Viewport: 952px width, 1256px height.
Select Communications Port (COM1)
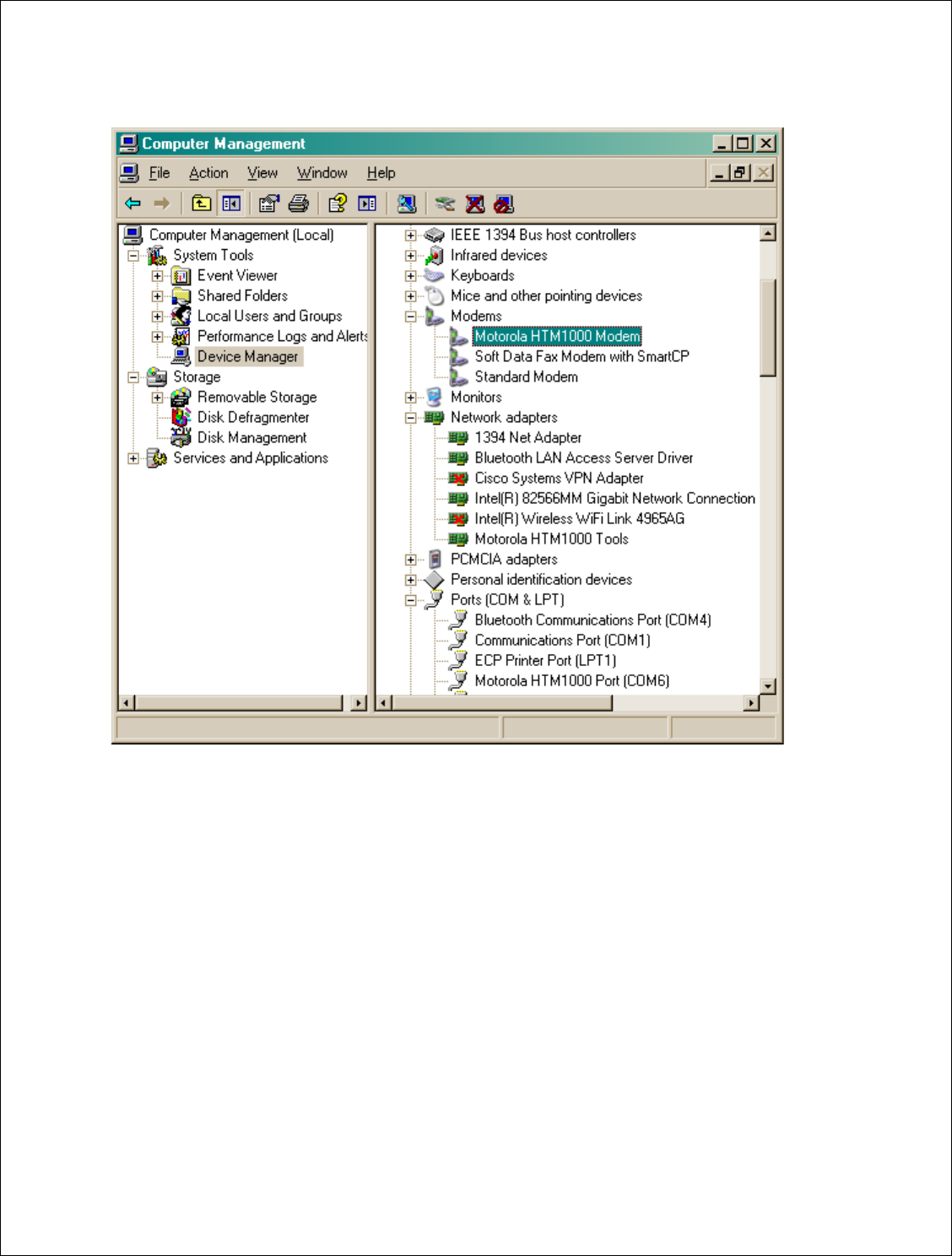(x=562, y=641)
